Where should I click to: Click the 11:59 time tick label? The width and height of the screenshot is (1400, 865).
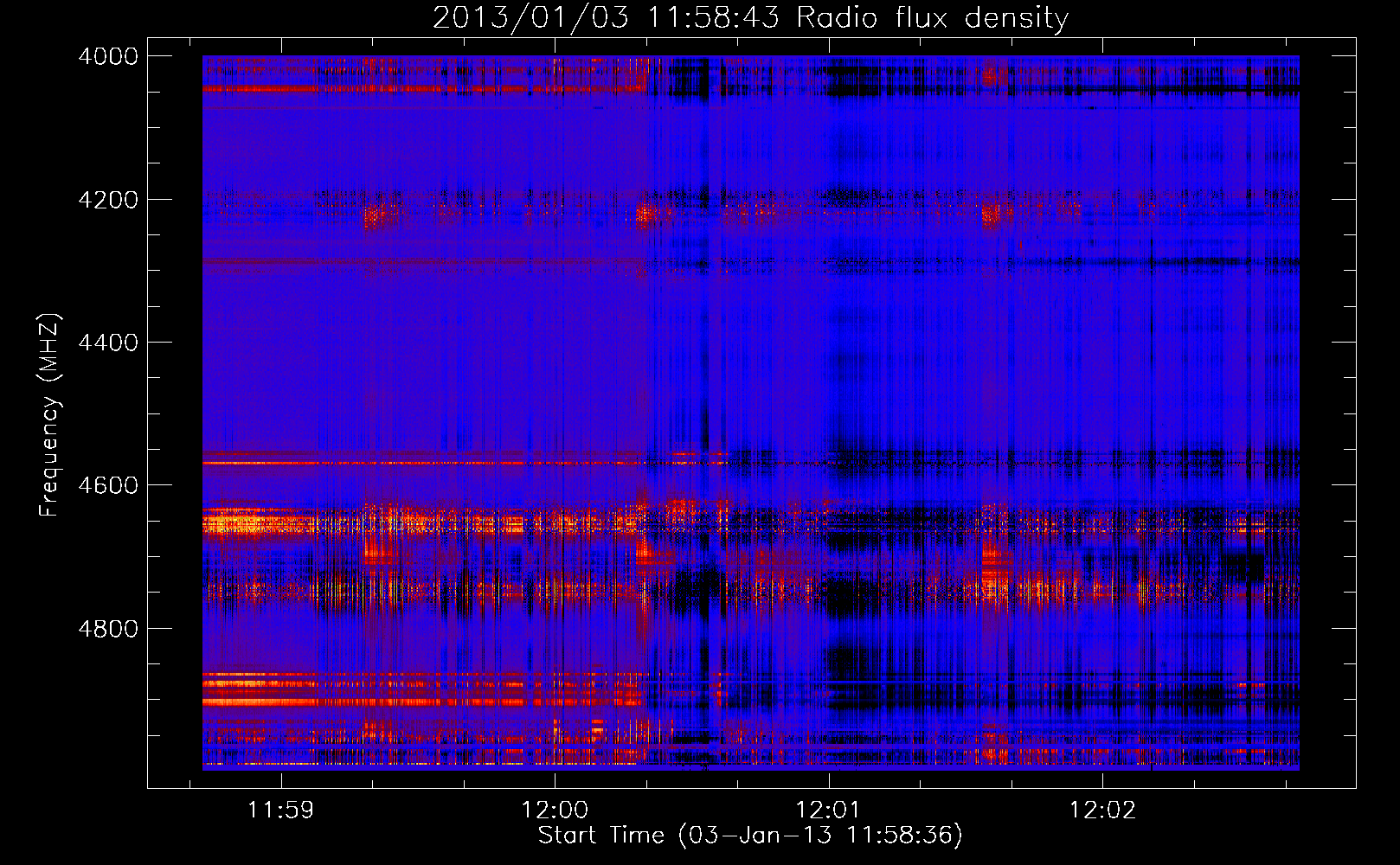coord(280,811)
